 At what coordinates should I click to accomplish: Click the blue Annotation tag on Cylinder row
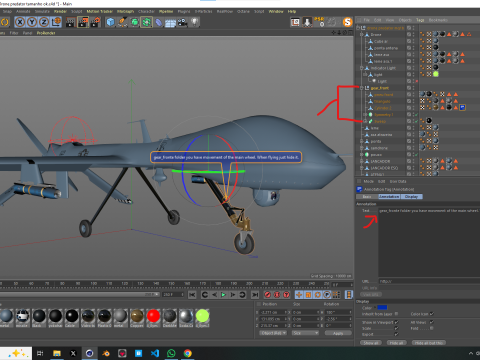(462, 107)
